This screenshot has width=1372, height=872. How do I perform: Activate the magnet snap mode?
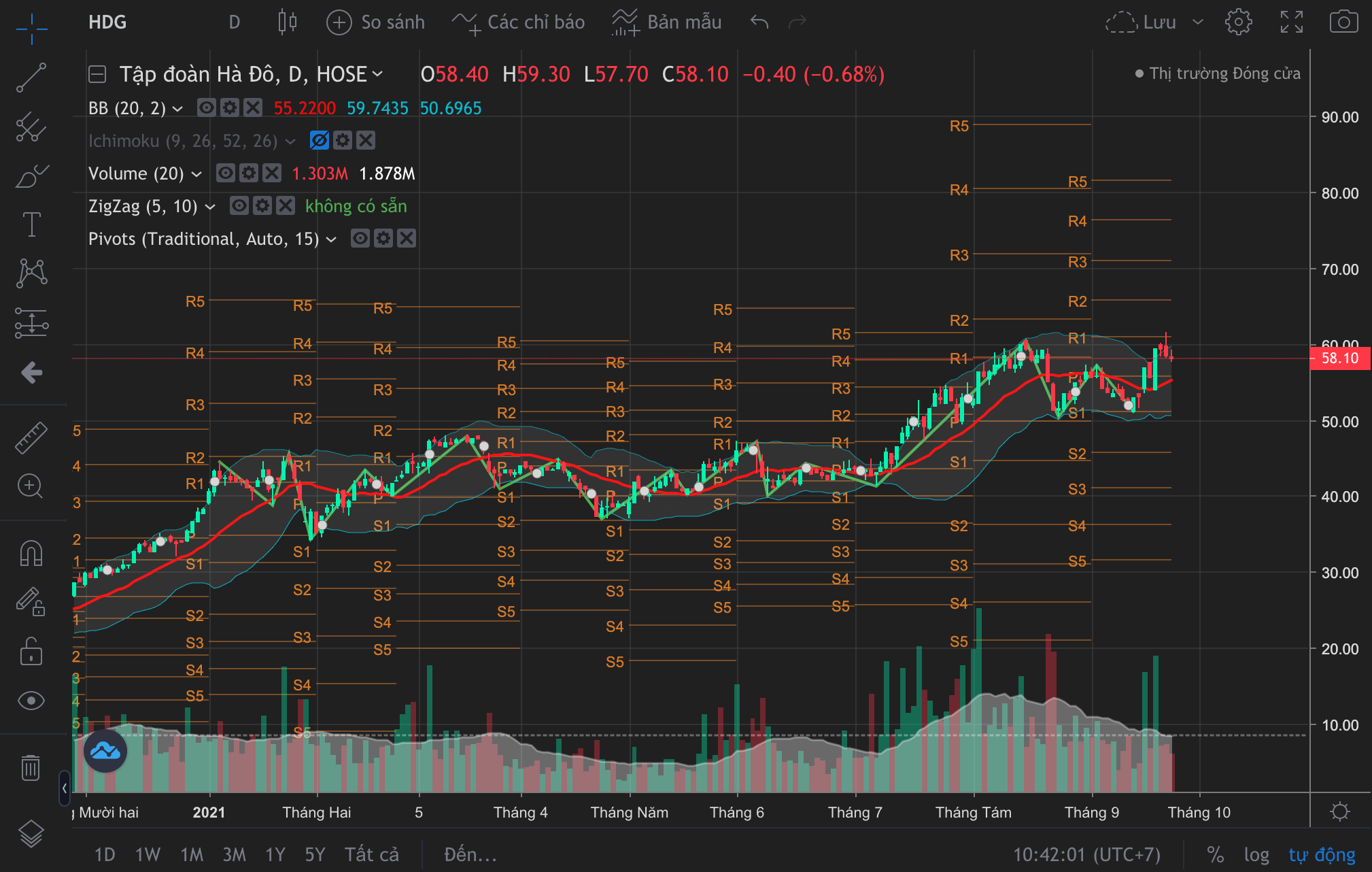[x=31, y=553]
